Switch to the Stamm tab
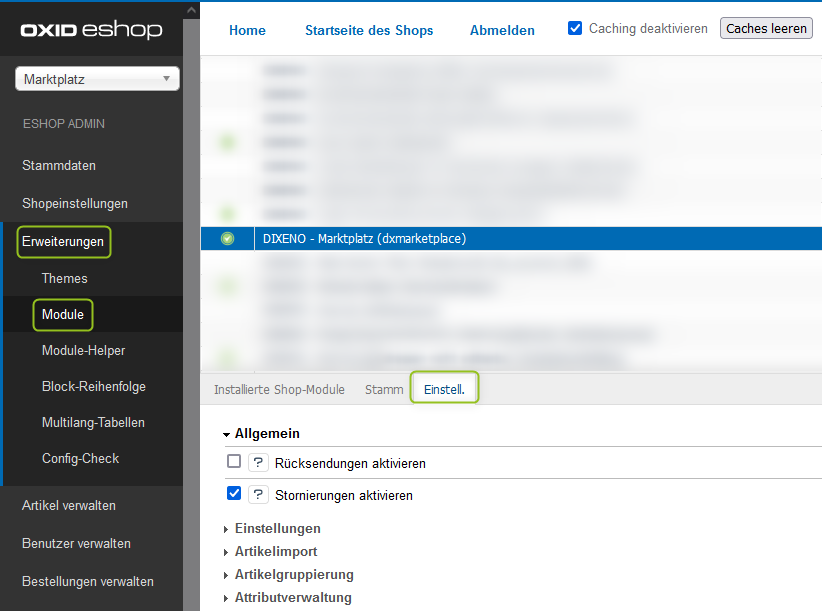The width and height of the screenshot is (822, 611). [x=384, y=389]
